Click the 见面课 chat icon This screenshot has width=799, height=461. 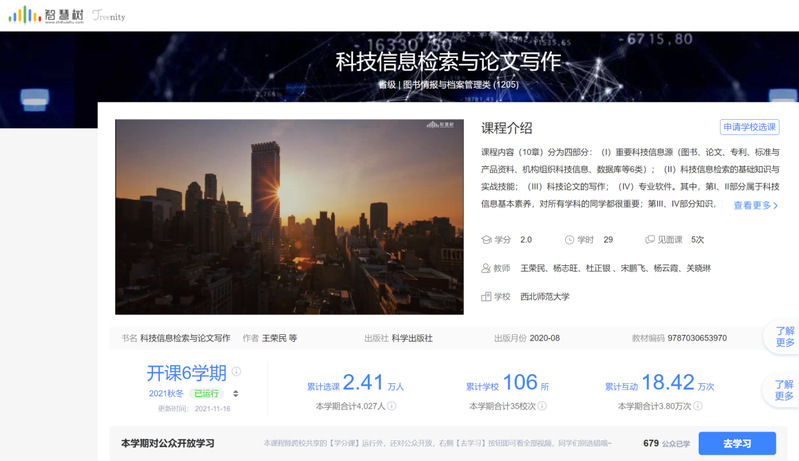pyautogui.click(x=650, y=240)
